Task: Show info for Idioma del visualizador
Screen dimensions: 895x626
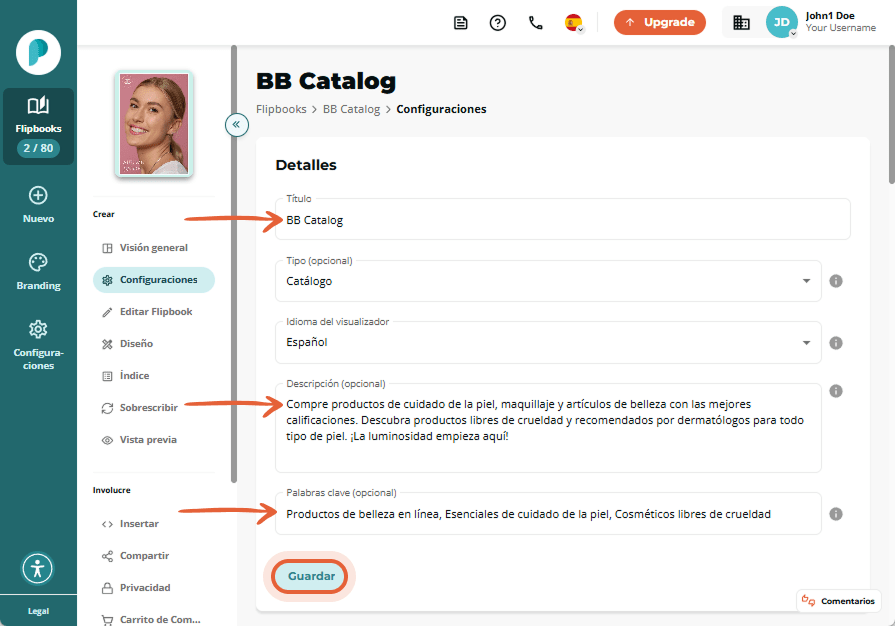Action: [x=836, y=342]
